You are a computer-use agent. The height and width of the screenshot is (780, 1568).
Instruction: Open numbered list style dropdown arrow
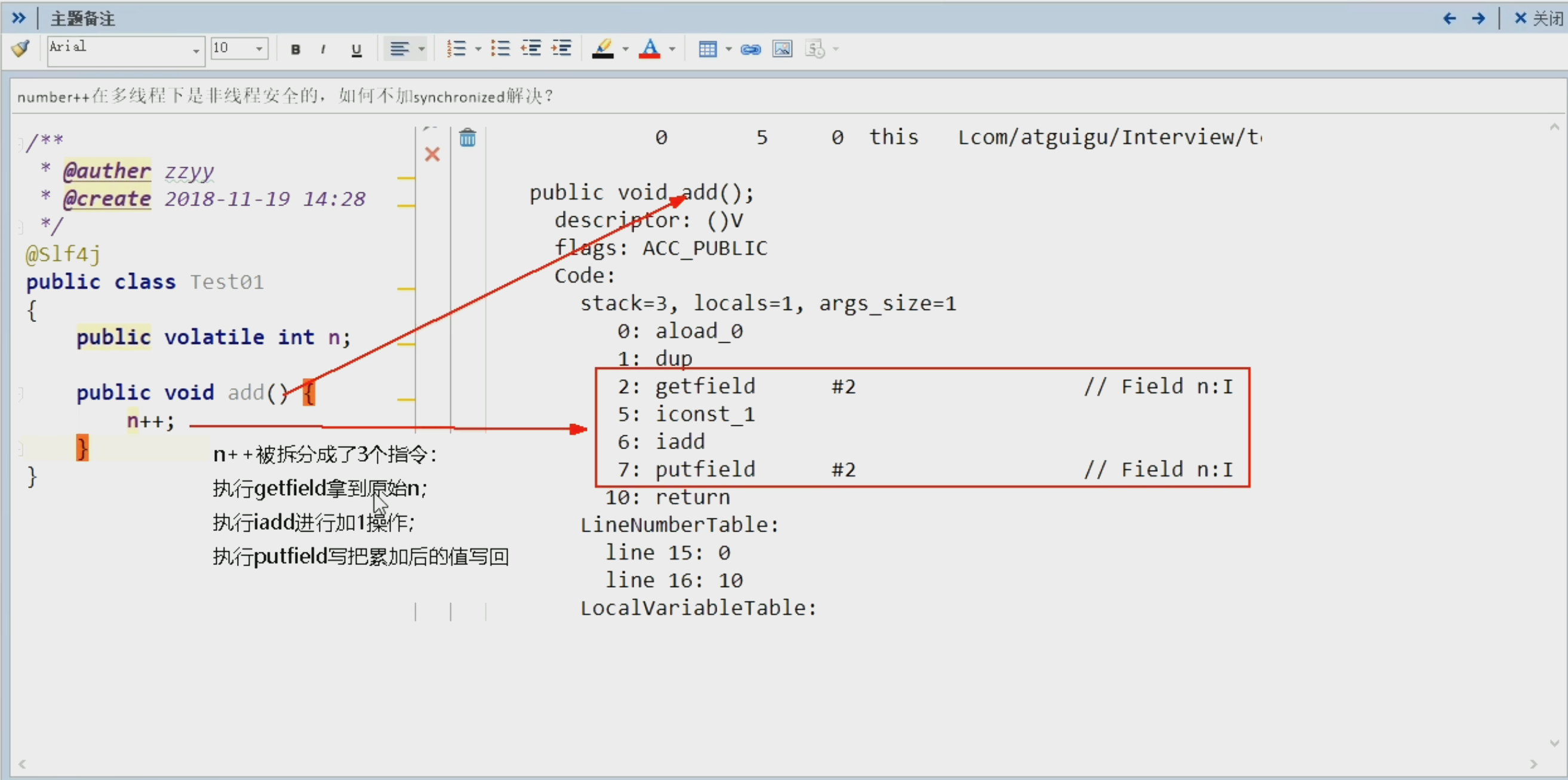(x=478, y=49)
